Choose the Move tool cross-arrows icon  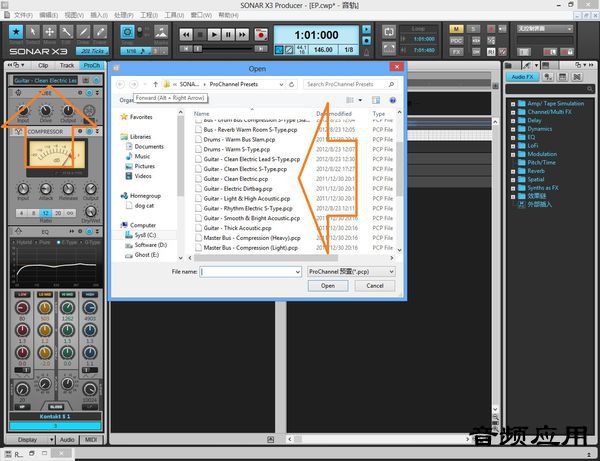pos(50,32)
